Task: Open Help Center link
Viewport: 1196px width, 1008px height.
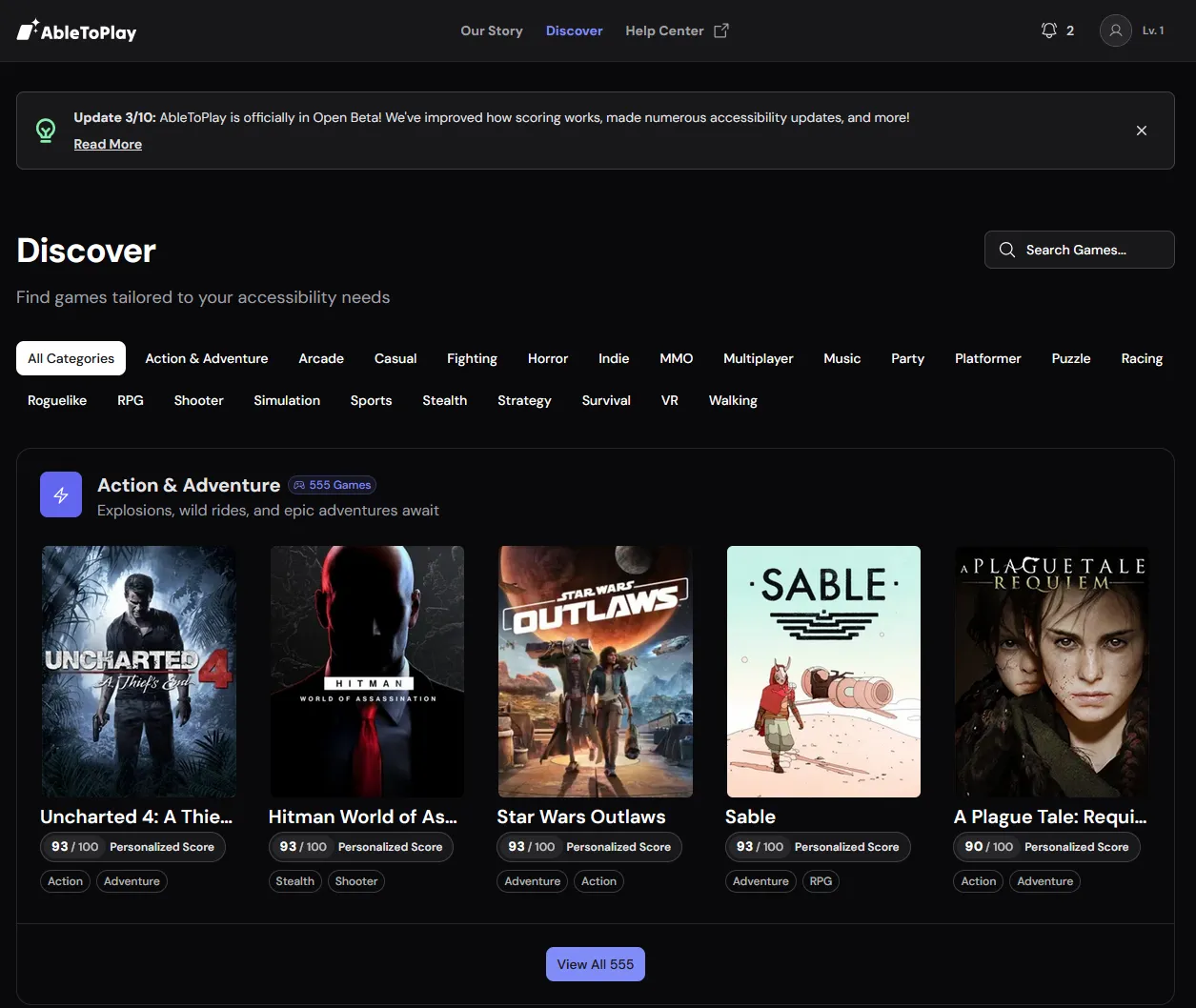Action: coord(664,30)
